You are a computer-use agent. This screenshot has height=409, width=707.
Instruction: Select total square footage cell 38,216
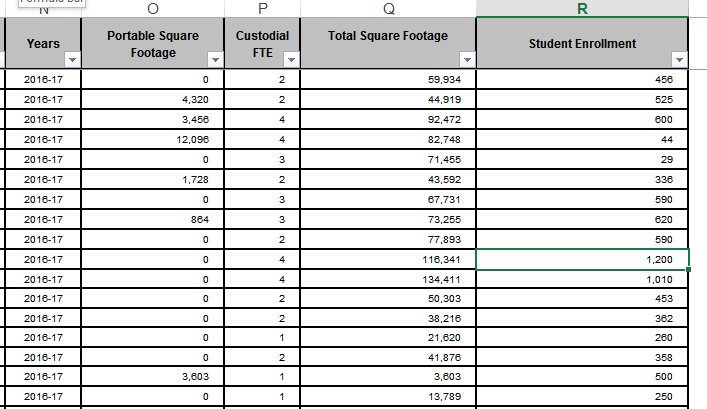pos(388,318)
